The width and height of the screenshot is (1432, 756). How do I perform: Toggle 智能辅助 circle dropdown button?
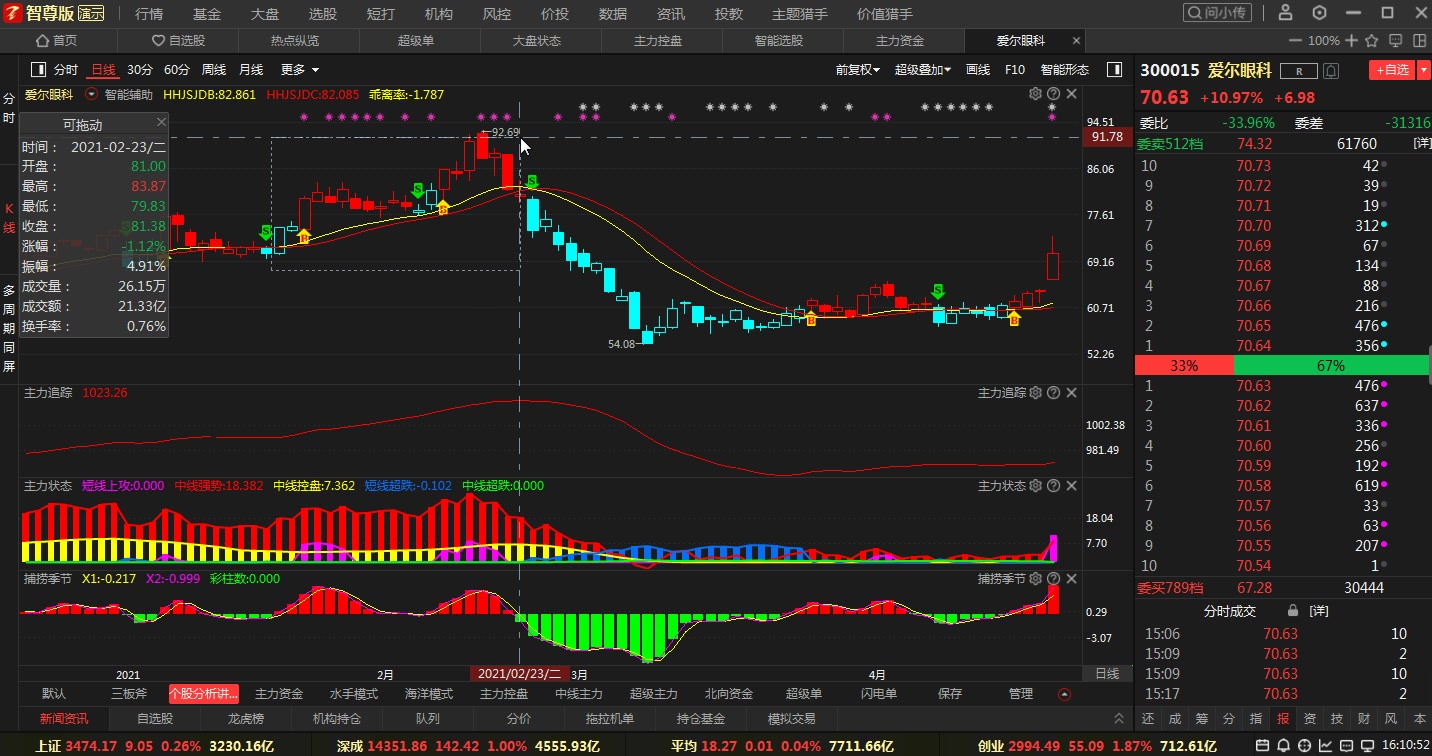(x=92, y=94)
